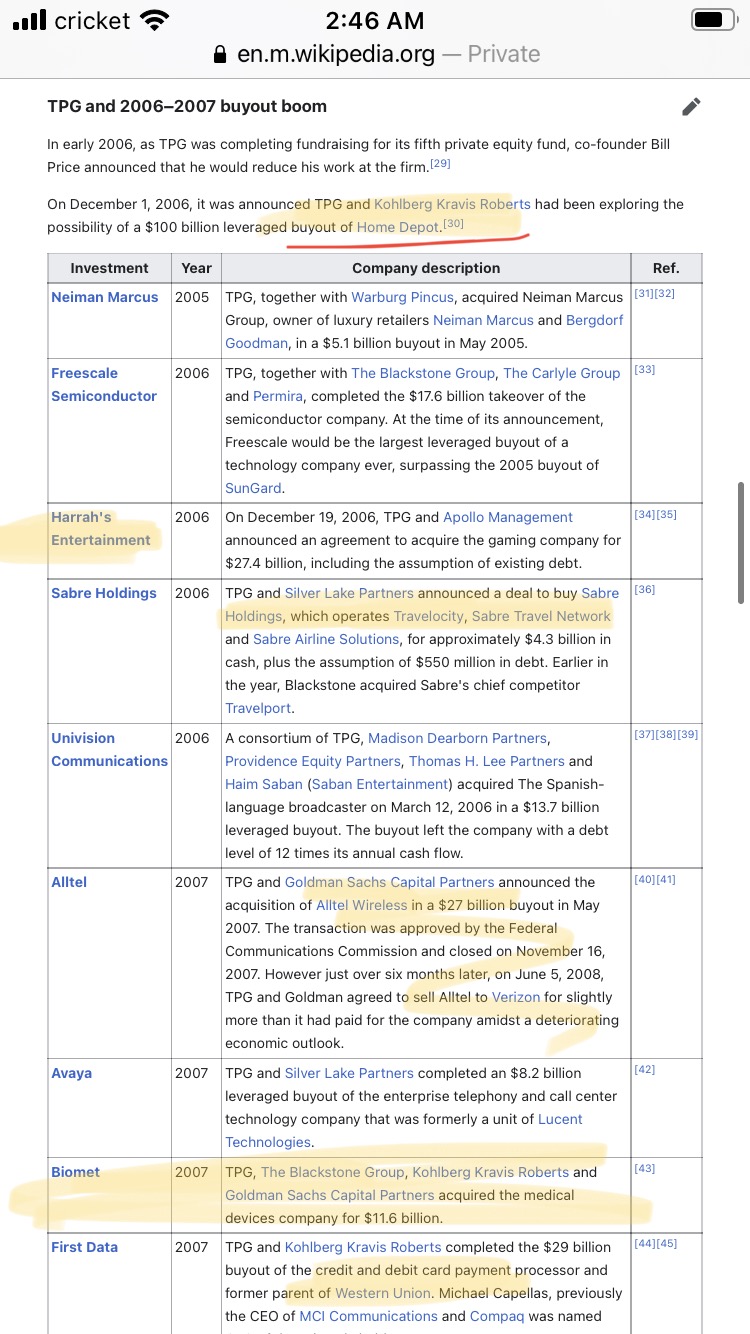Image resolution: width=750 pixels, height=1334 pixels.
Task: Open the Thomas H. Lee Partners link
Action: (486, 761)
